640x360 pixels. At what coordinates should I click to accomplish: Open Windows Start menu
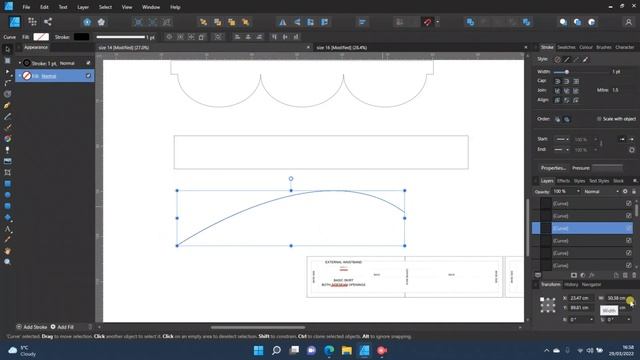point(258,350)
